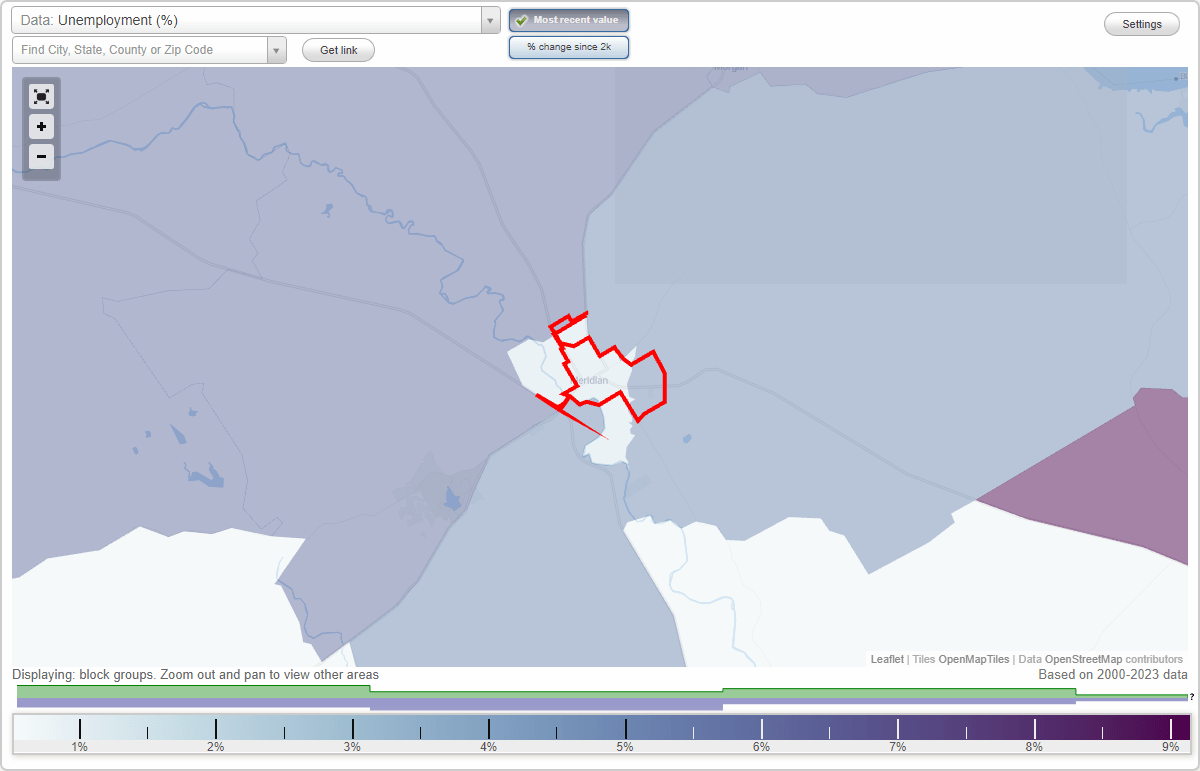Open the Data Unemployment (%) dropdown arrow
1200x771 pixels.
point(490,20)
